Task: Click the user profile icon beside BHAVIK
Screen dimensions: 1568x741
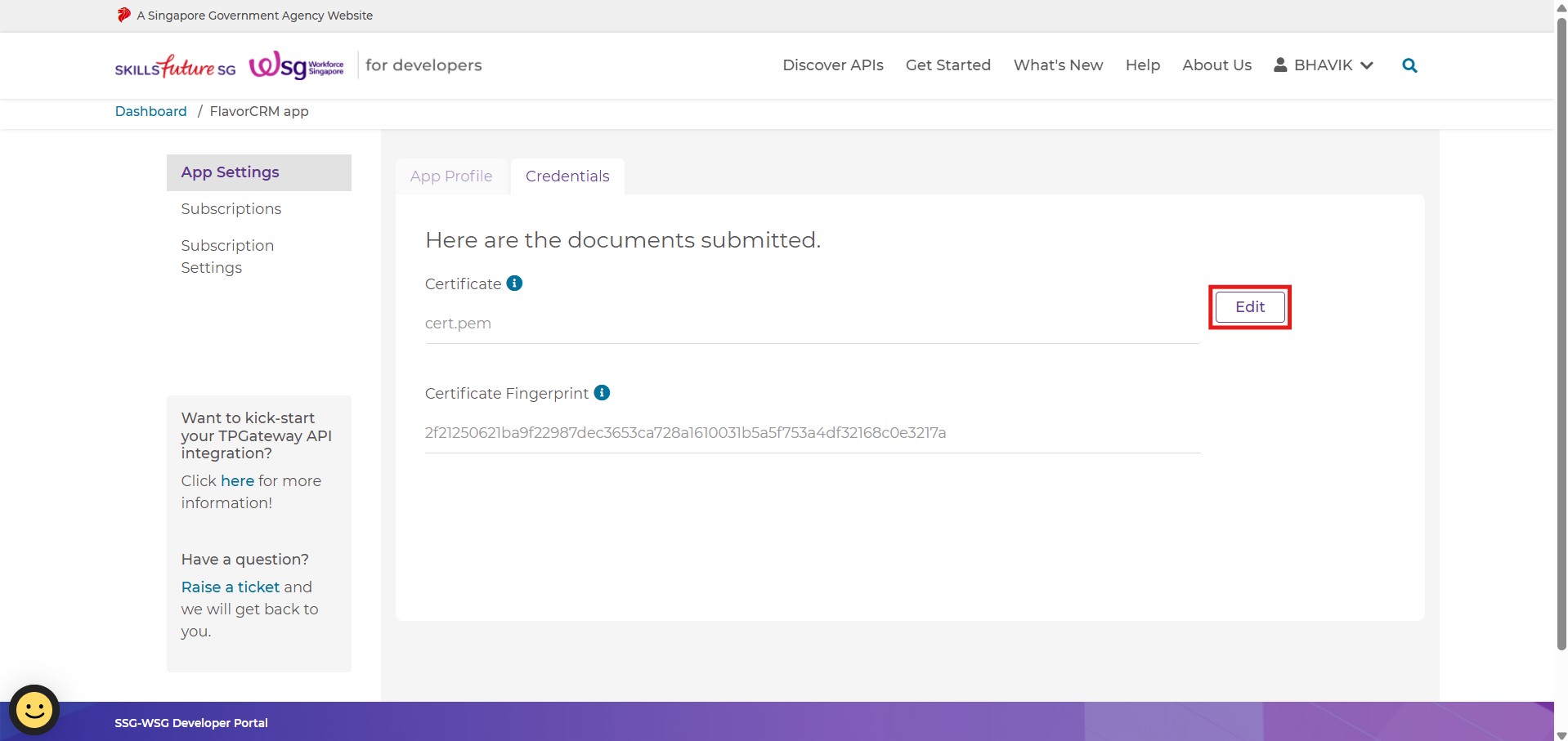Action: click(x=1280, y=65)
